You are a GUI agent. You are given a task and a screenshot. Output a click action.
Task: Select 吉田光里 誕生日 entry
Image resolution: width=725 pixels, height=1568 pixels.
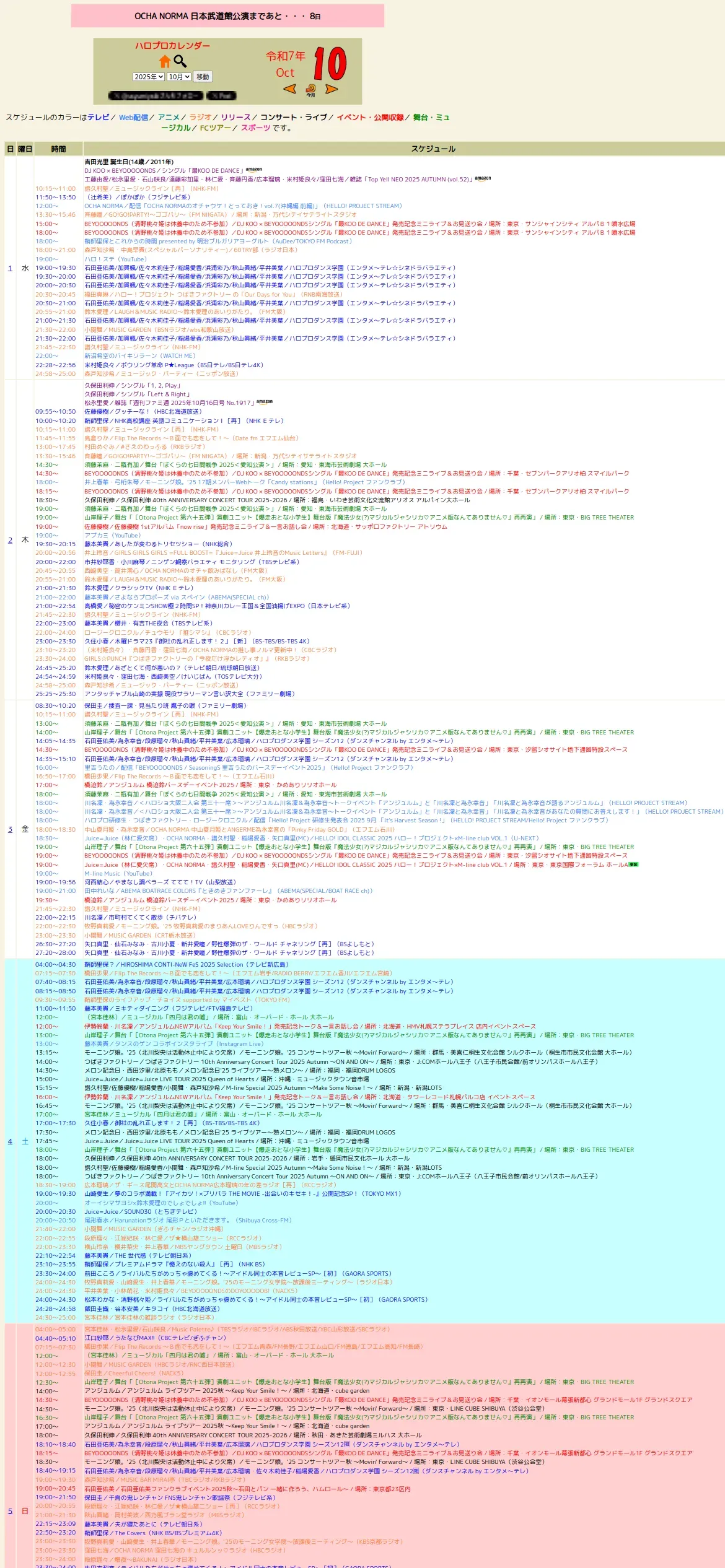[x=129, y=162]
